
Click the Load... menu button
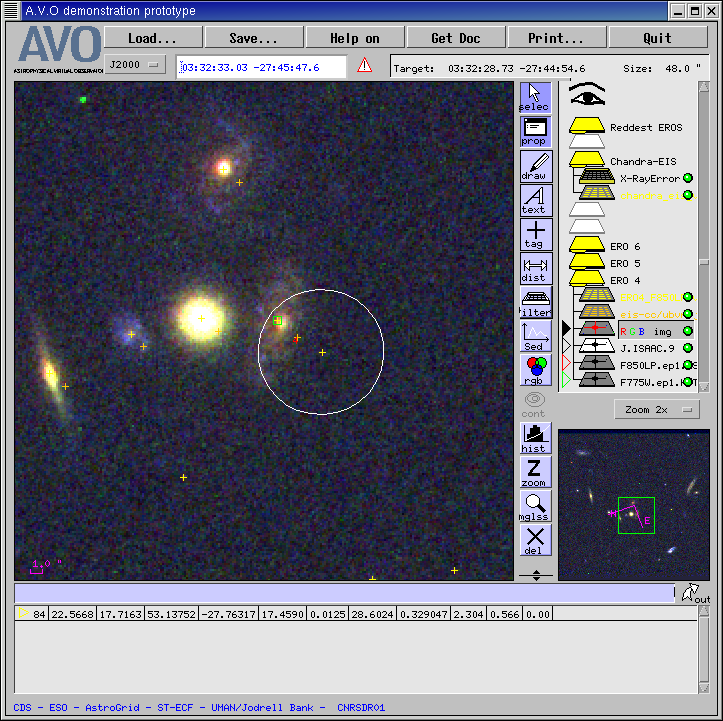coord(152,38)
